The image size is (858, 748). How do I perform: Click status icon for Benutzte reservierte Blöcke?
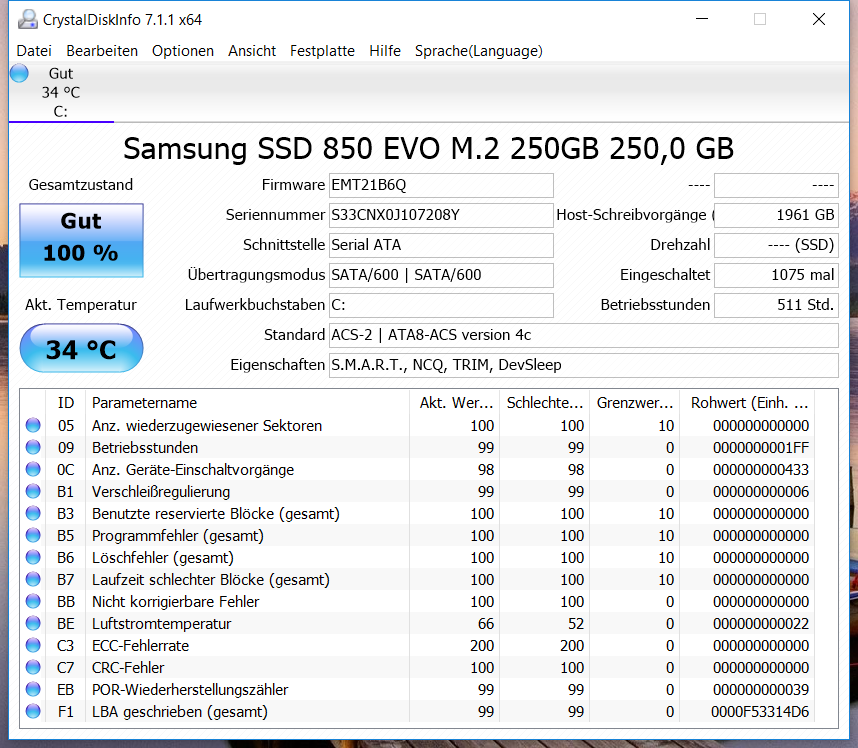click(33, 513)
